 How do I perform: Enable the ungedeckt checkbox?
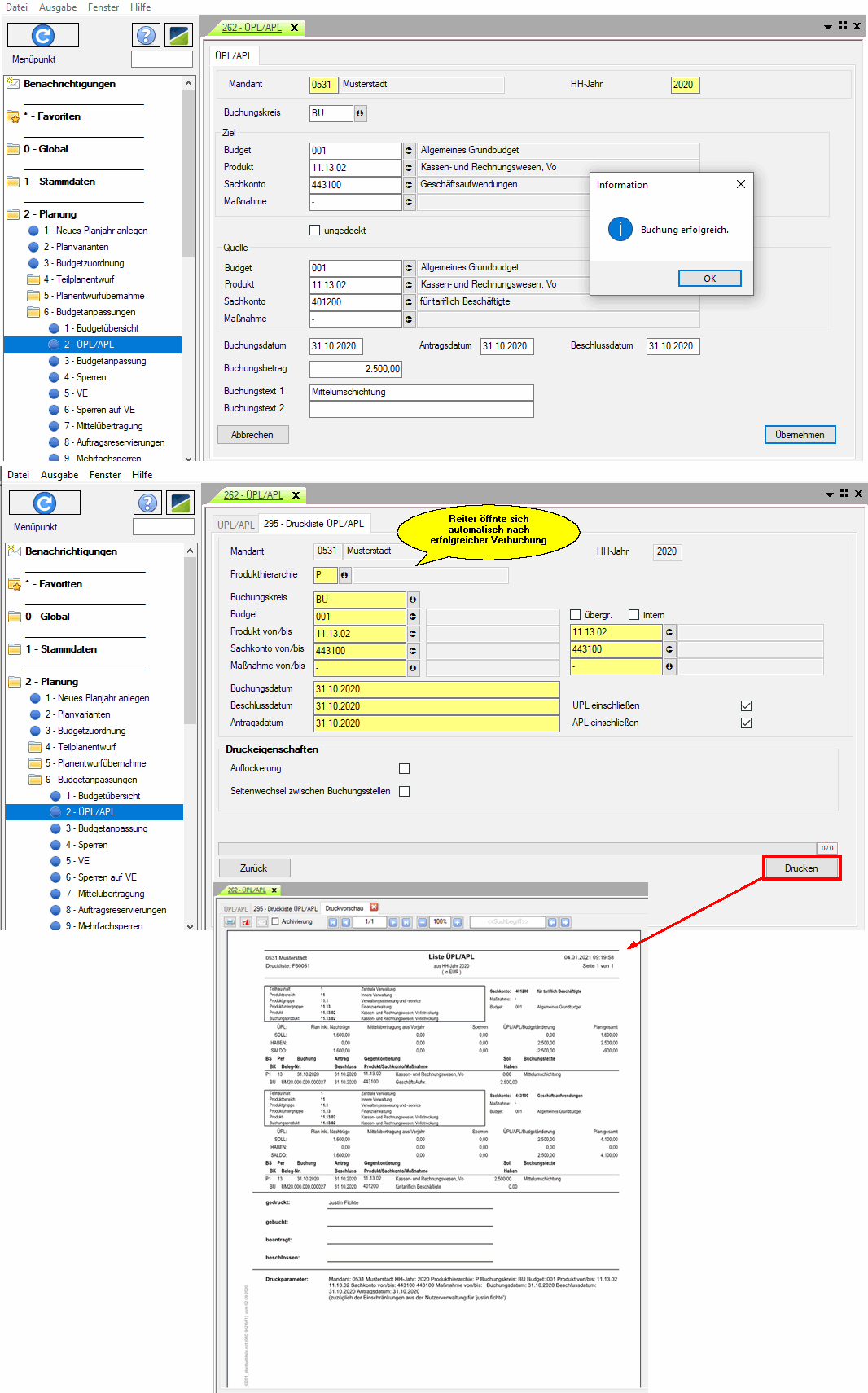coord(315,231)
